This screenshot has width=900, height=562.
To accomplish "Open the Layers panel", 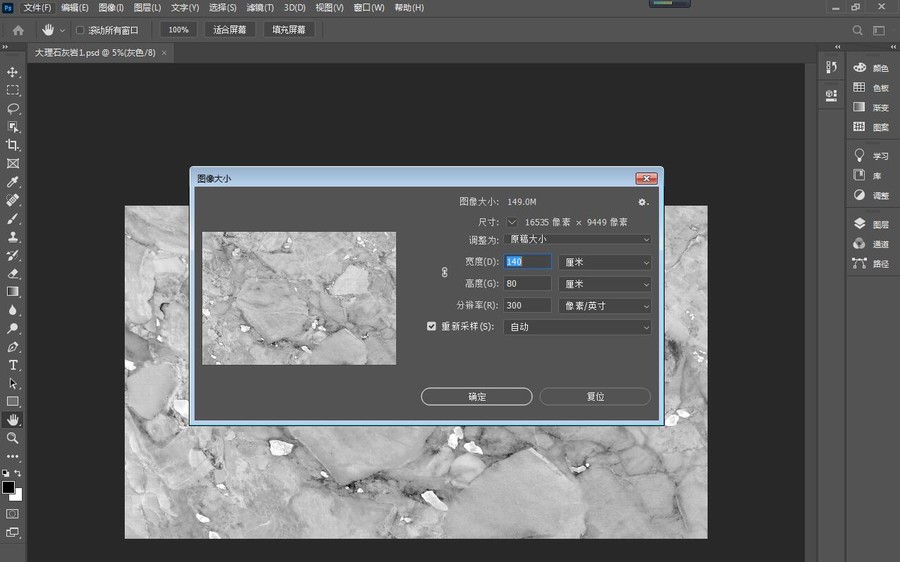I will (x=871, y=224).
